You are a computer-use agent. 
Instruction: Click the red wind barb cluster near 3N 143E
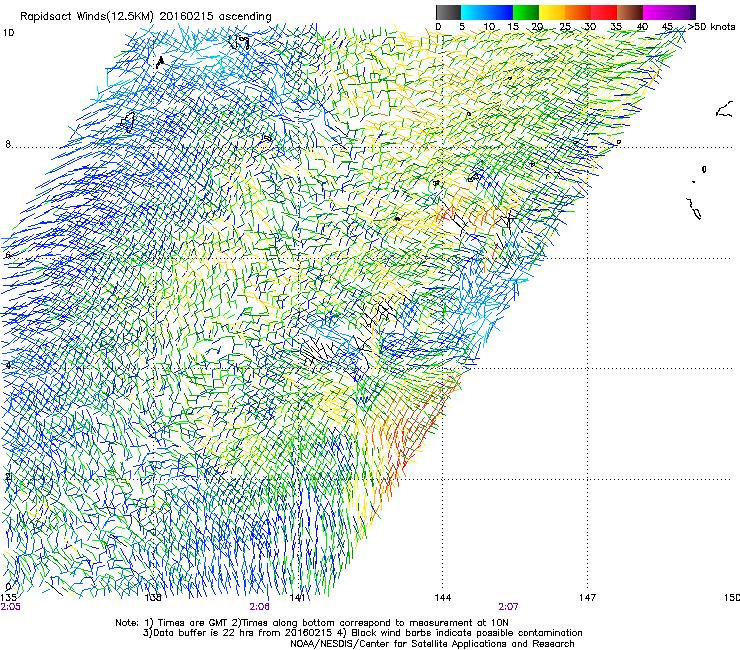pyautogui.click(x=415, y=434)
